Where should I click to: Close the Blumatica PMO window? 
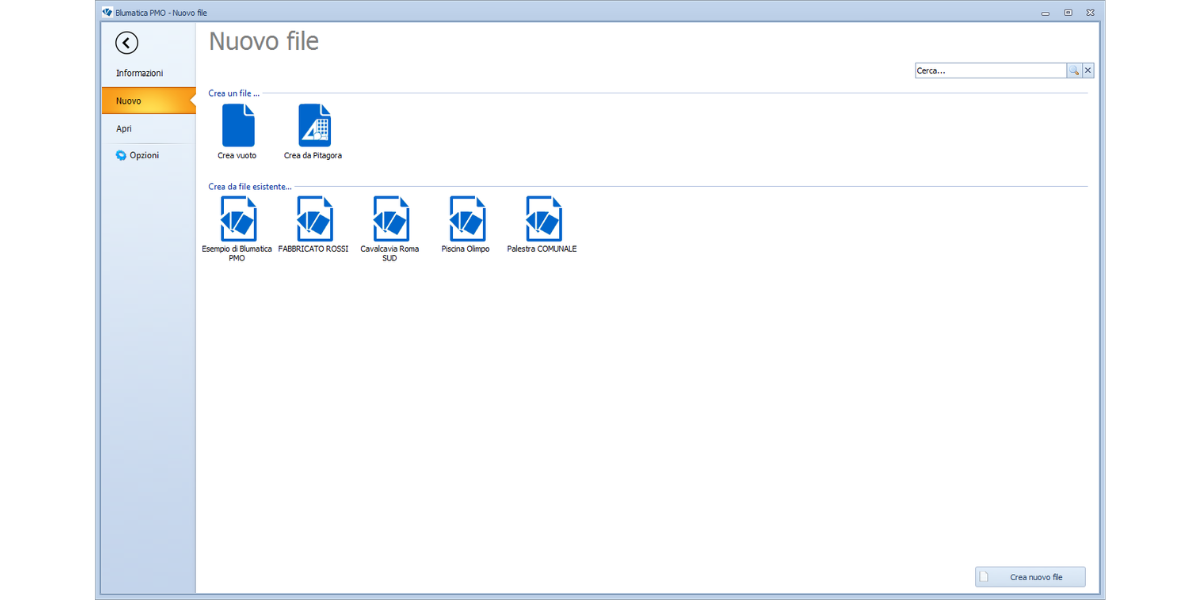point(1090,12)
